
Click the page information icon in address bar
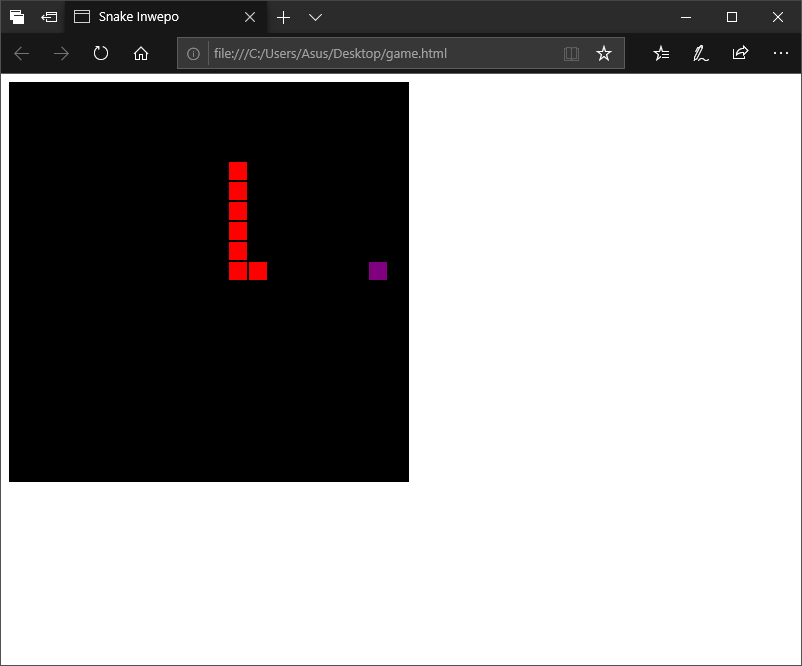tap(193, 54)
